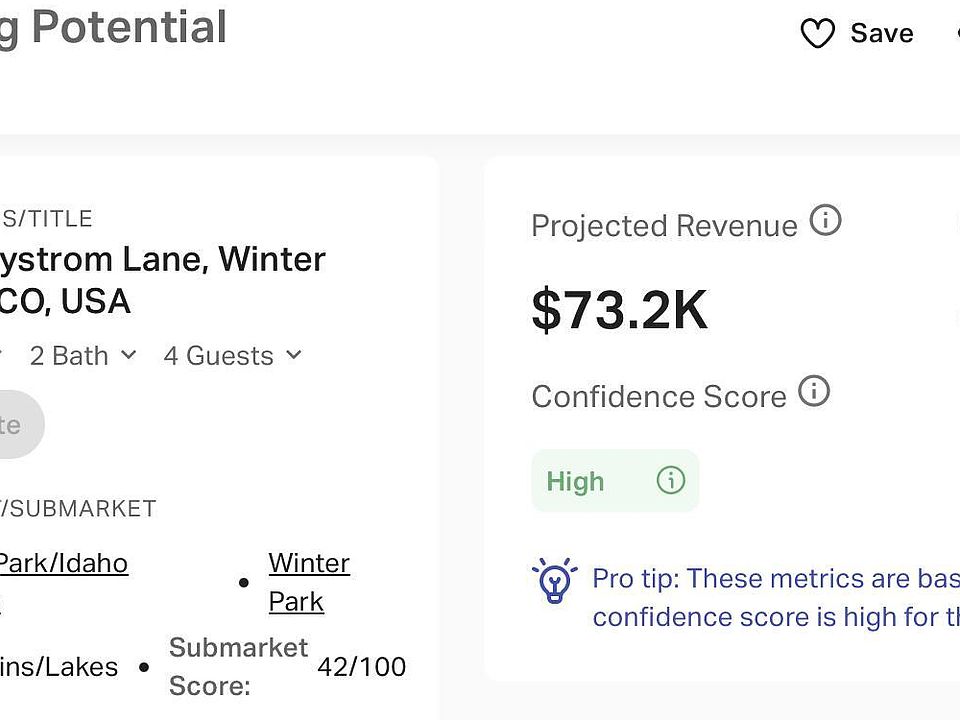Click the 42/100 submarket score value
Image resolution: width=960 pixels, height=720 pixels.
361,667
